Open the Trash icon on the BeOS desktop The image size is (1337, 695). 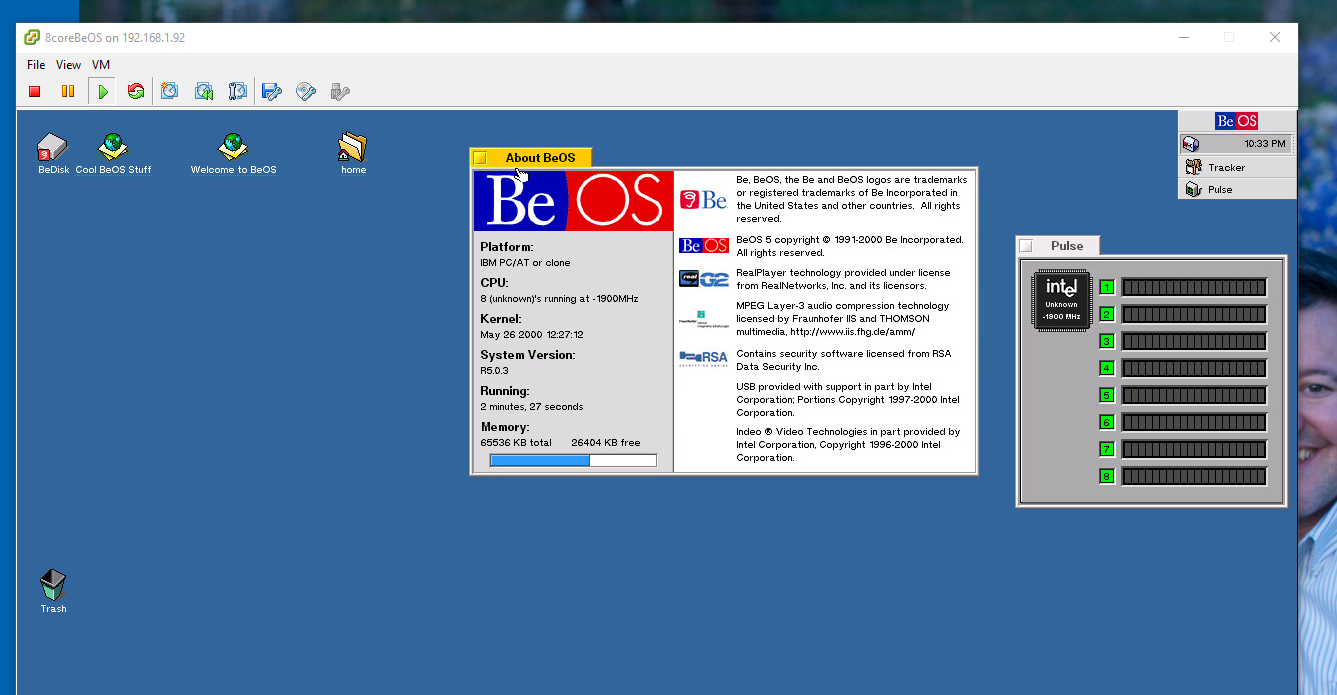pyautogui.click(x=52, y=587)
